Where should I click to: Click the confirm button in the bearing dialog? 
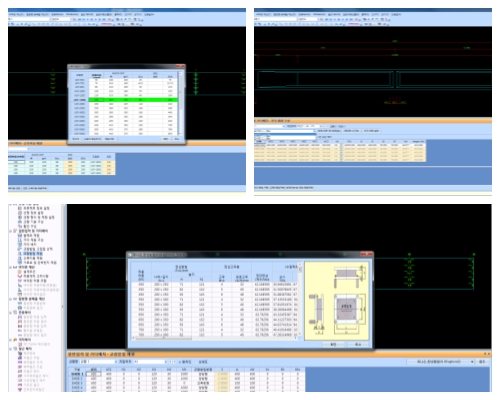(333, 344)
